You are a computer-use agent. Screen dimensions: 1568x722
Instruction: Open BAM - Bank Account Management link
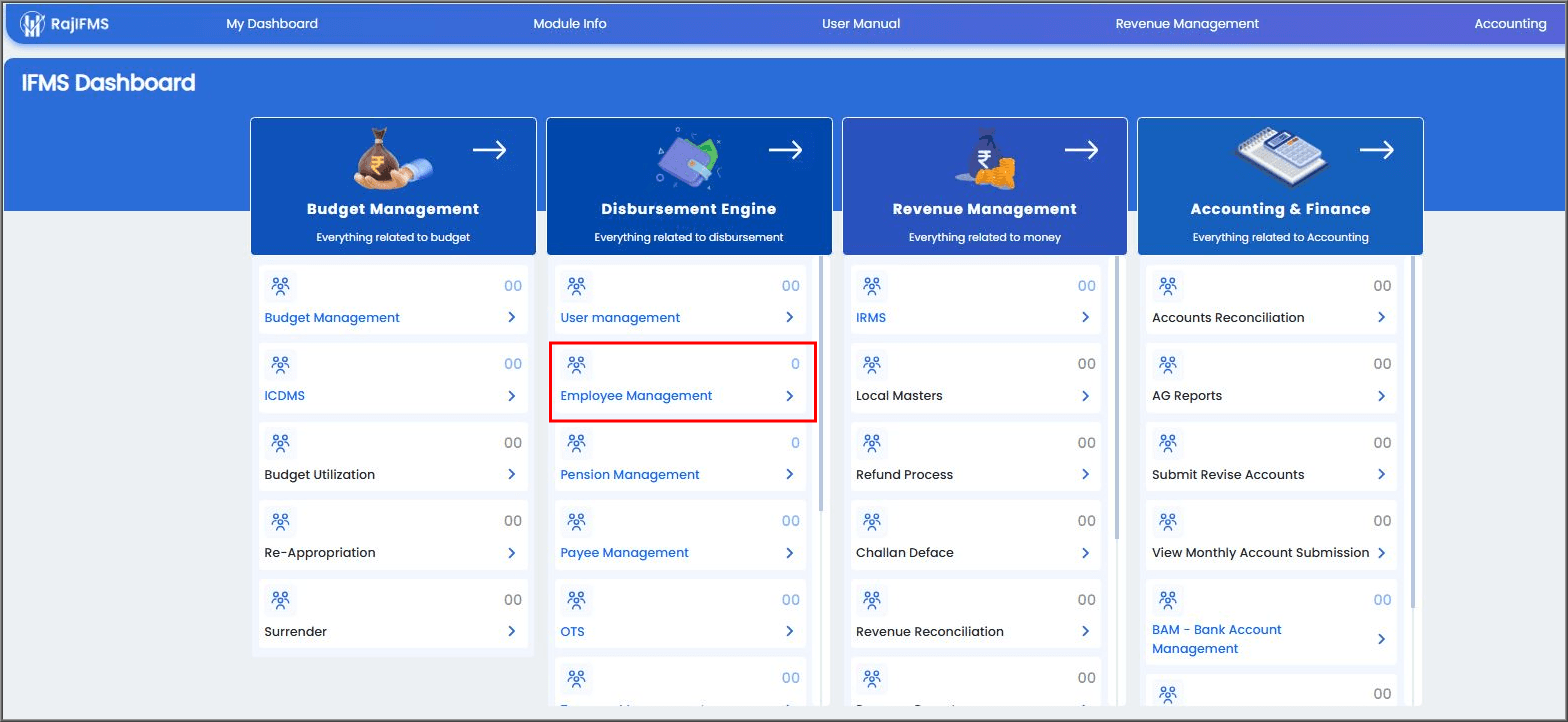(x=1216, y=639)
